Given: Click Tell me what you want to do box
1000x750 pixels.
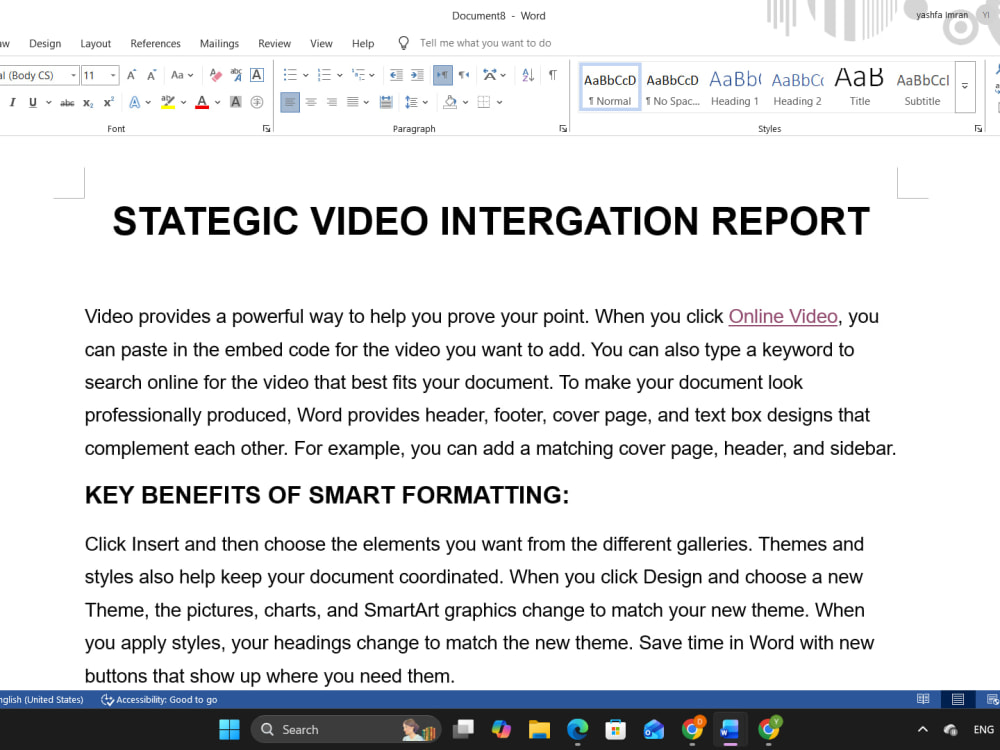Looking at the screenshot, I should pyautogui.click(x=485, y=43).
